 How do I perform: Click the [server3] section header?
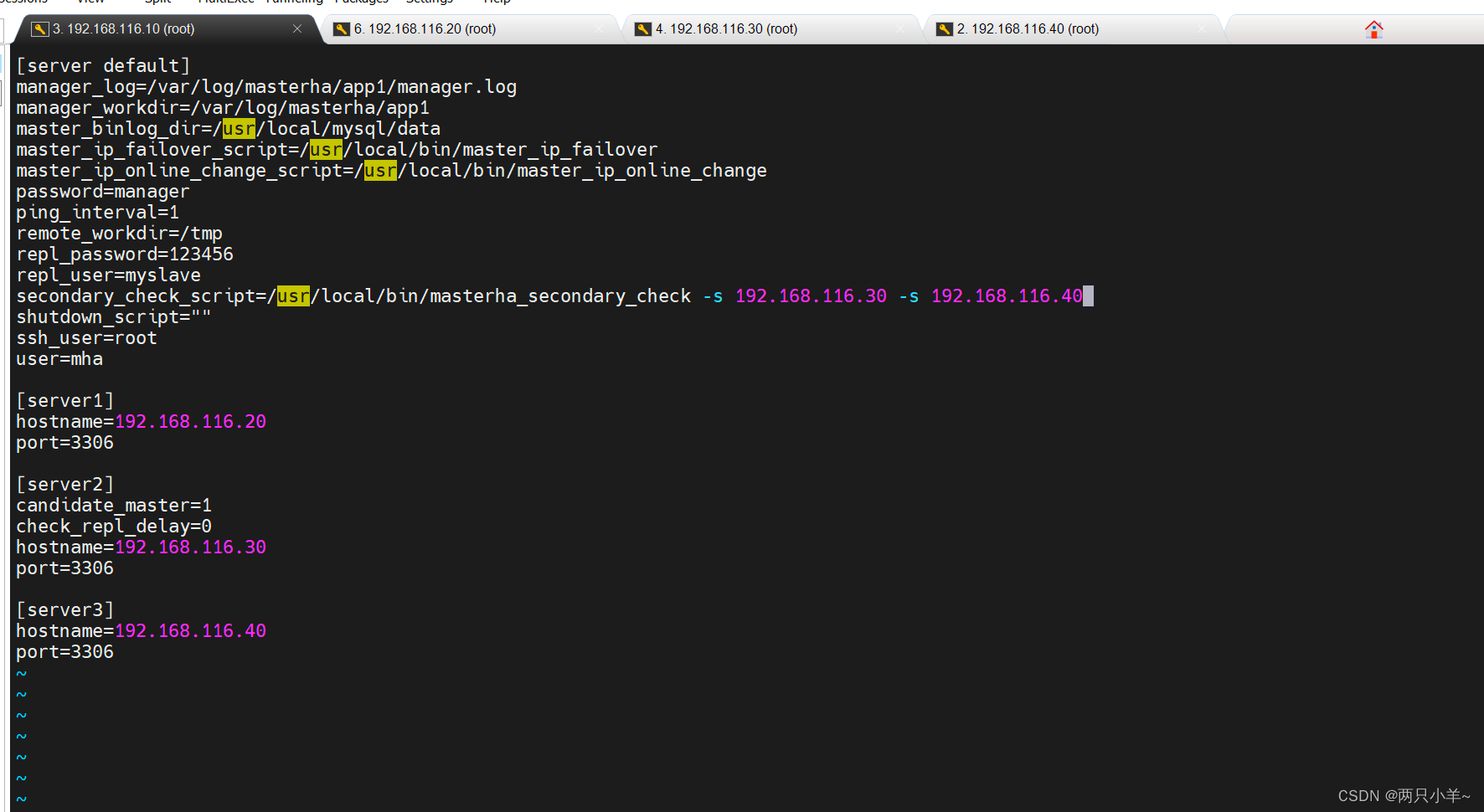(64, 609)
